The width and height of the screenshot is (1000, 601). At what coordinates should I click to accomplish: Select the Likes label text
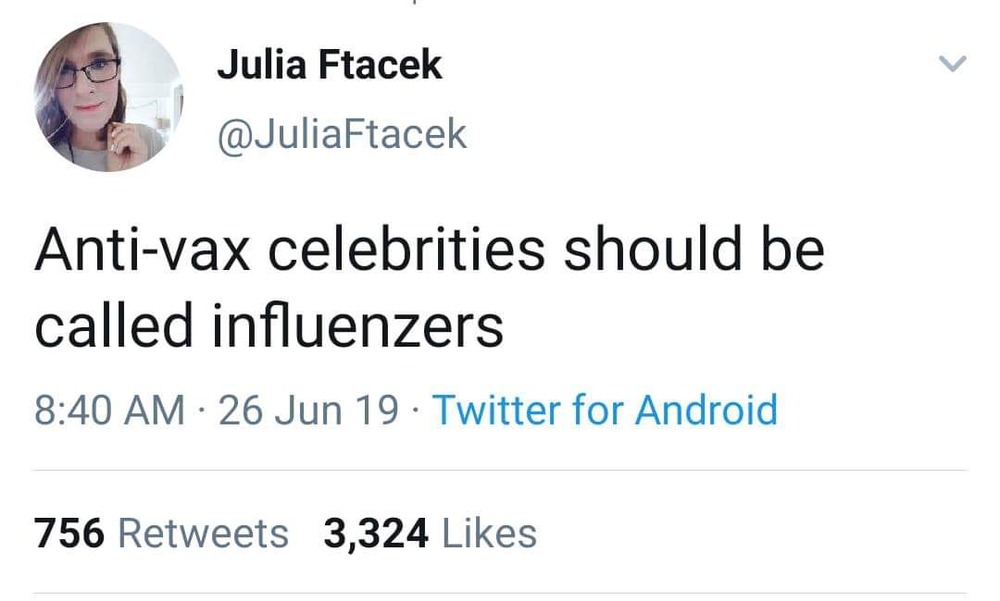pyautogui.click(x=489, y=533)
